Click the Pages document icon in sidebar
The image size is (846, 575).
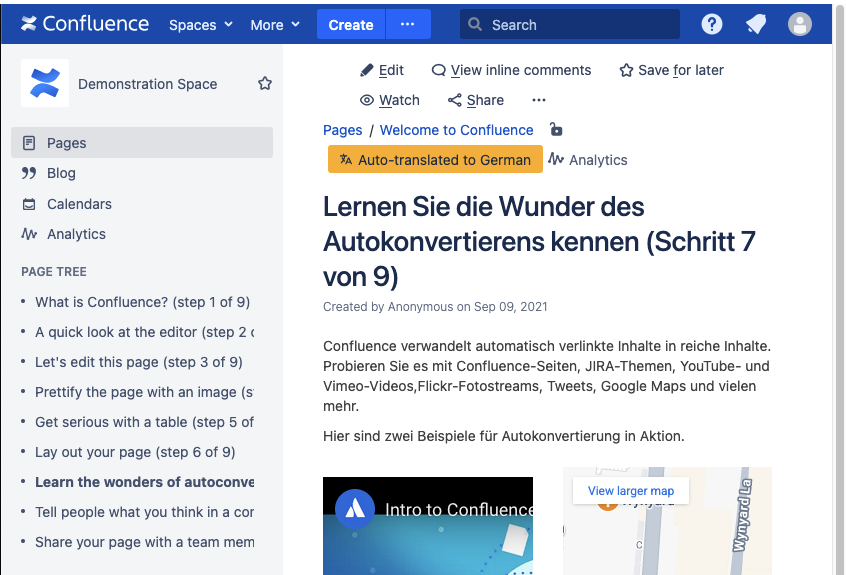pos(29,143)
